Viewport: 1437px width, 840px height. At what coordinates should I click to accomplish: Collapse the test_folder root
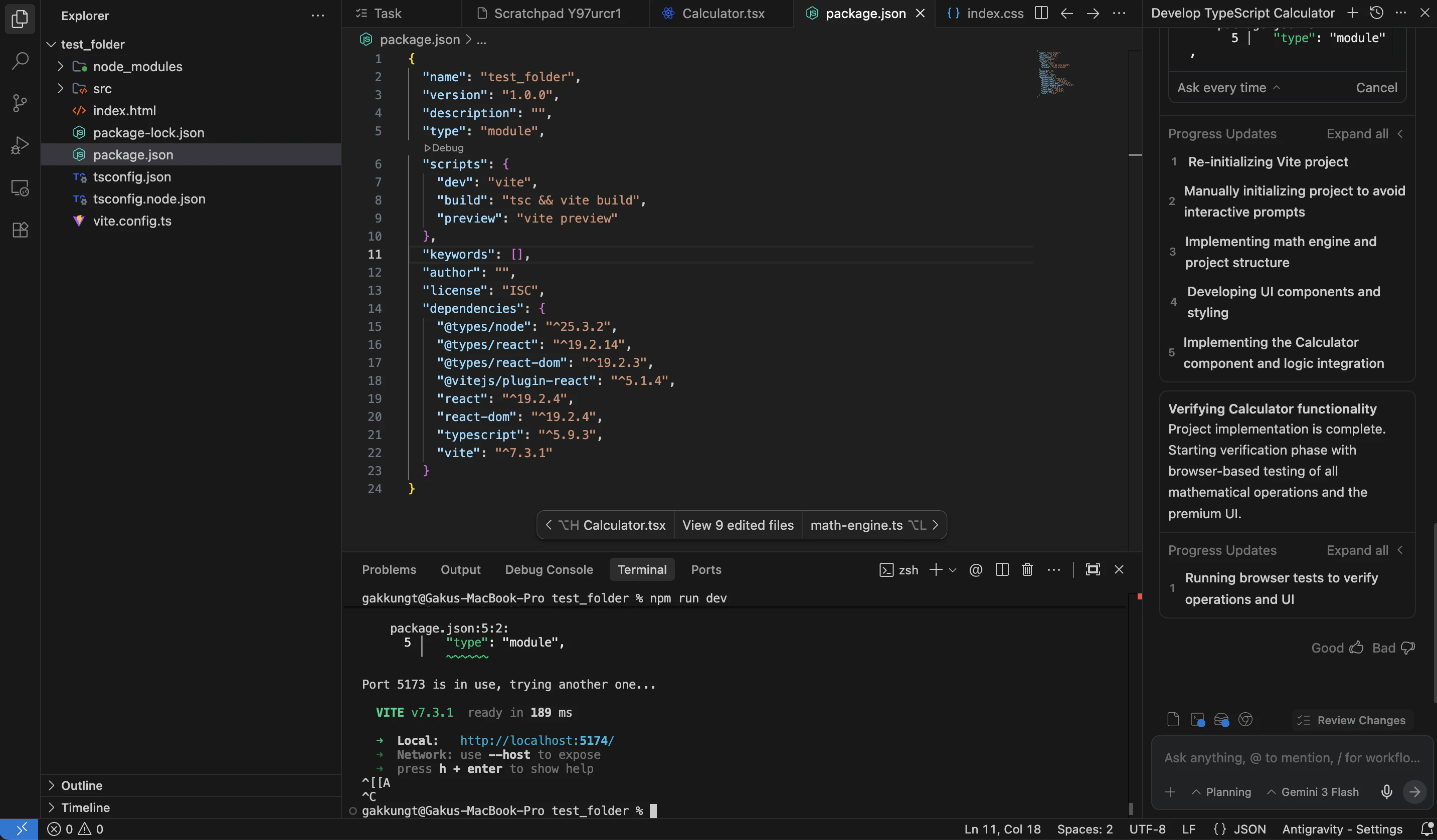(x=51, y=44)
